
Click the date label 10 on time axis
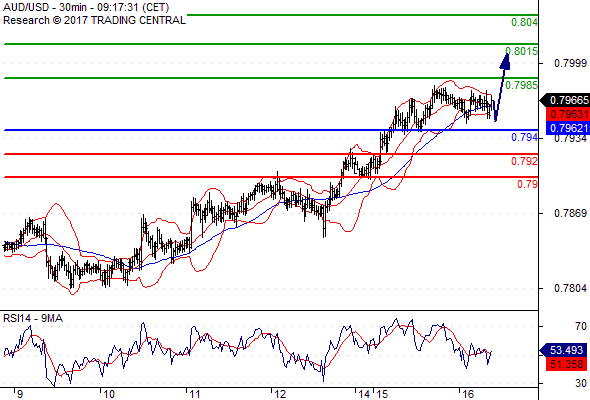click(109, 394)
